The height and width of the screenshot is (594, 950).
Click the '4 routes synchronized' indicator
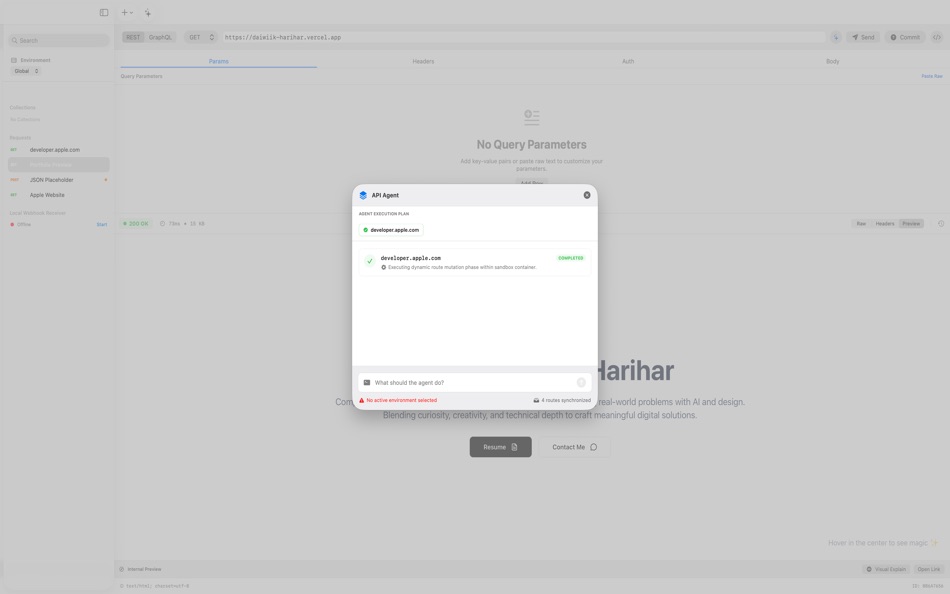562,401
